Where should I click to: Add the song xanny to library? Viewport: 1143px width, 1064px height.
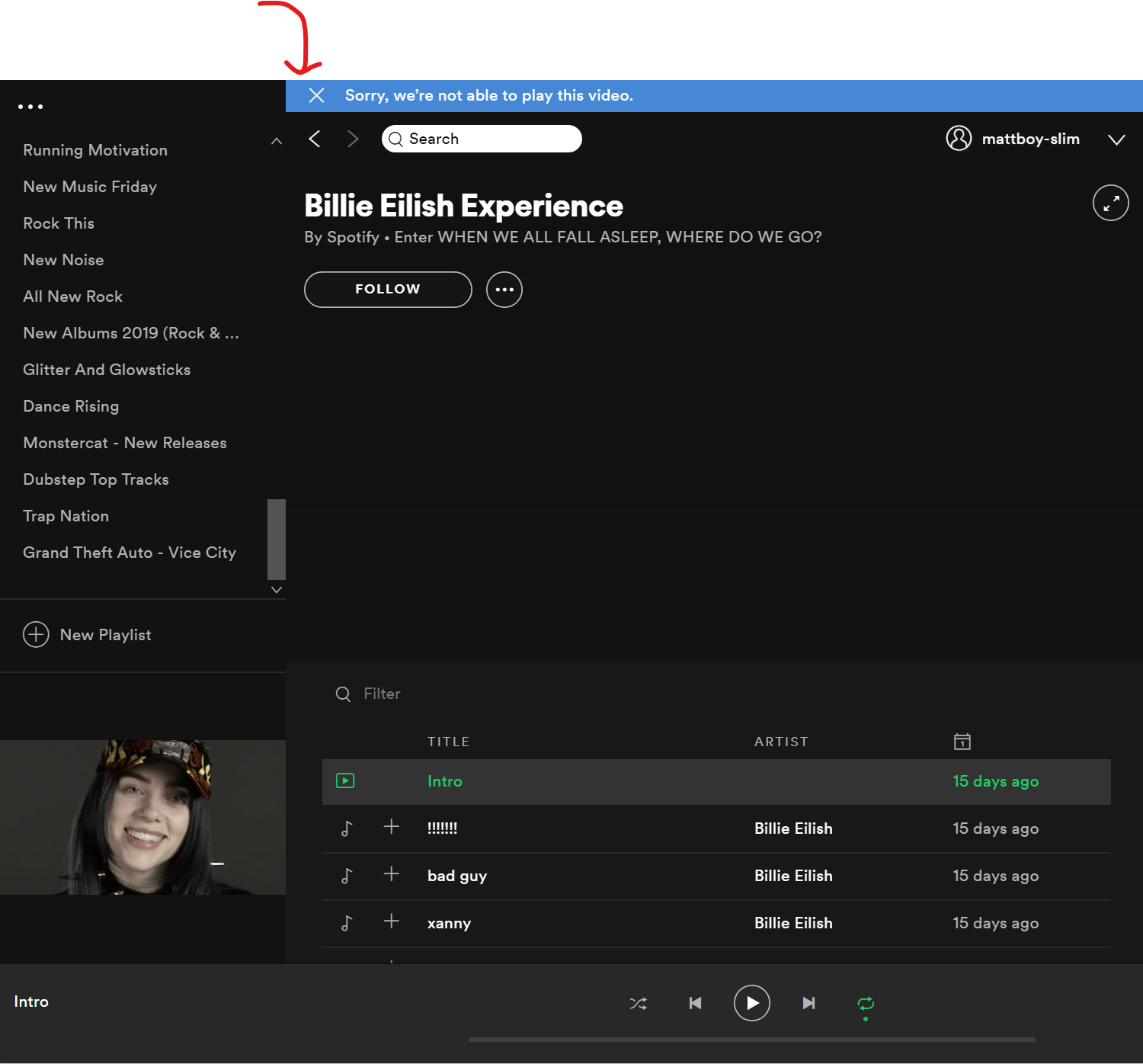[x=391, y=921]
